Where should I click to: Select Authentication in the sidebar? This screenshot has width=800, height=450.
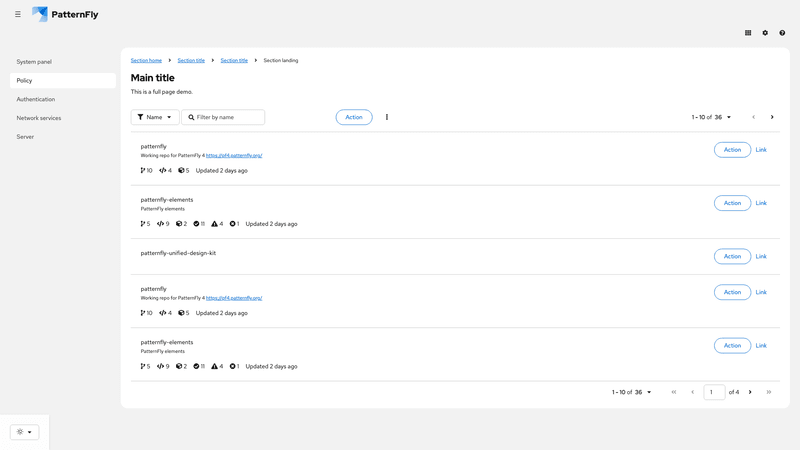pyautogui.click(x=63, y=99)
